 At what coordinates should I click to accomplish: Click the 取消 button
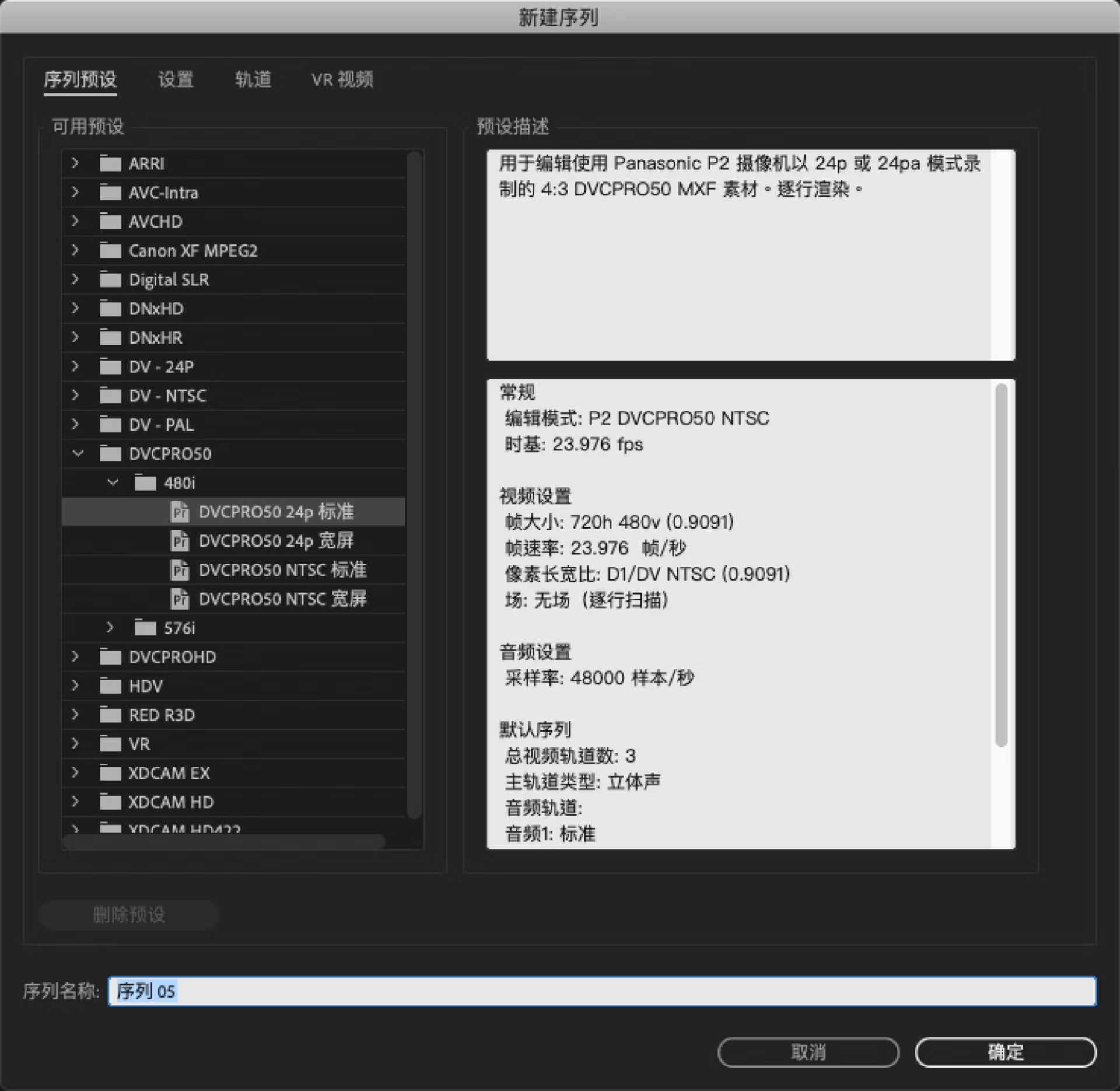[809, 1052]
